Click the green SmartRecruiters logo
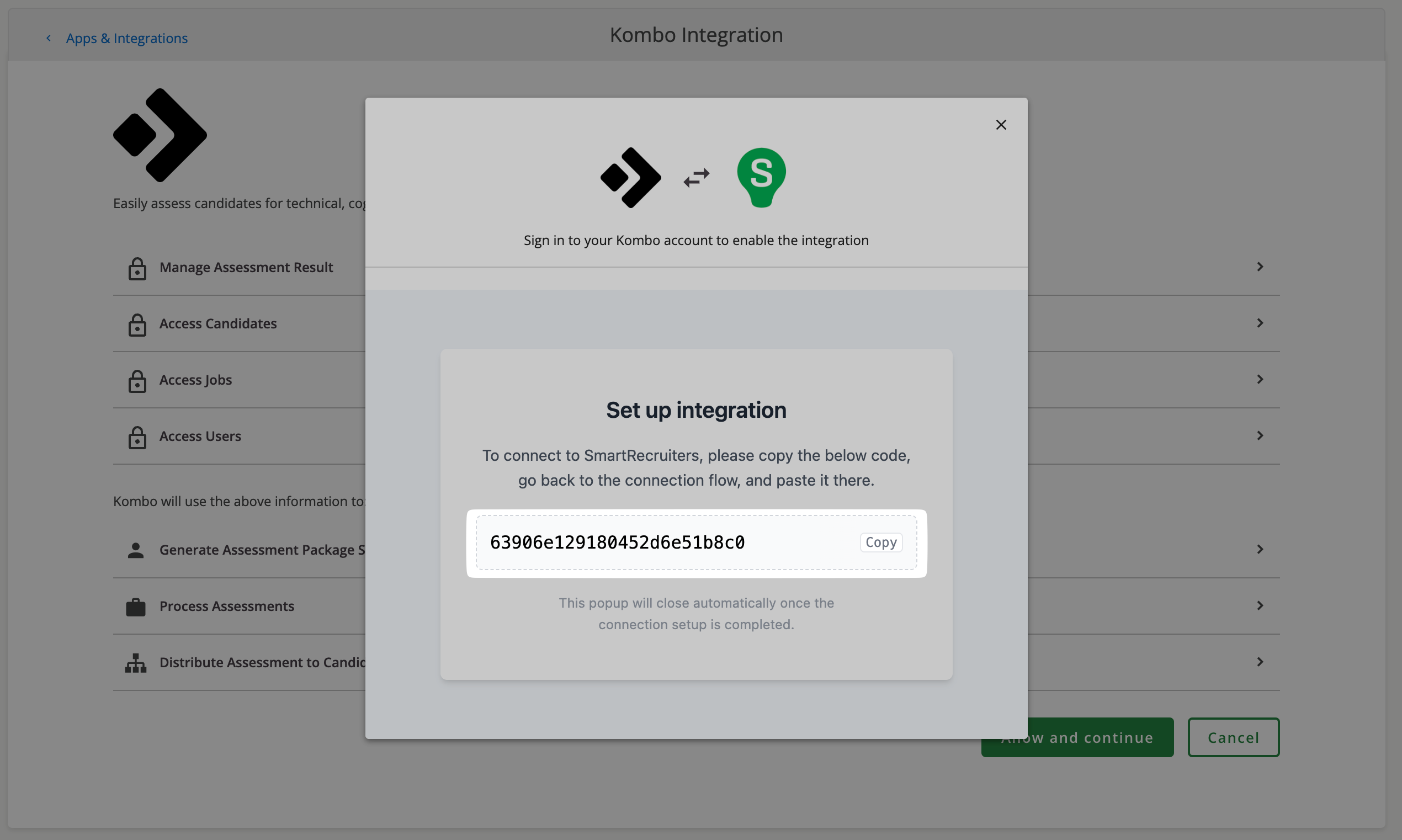 761,177
